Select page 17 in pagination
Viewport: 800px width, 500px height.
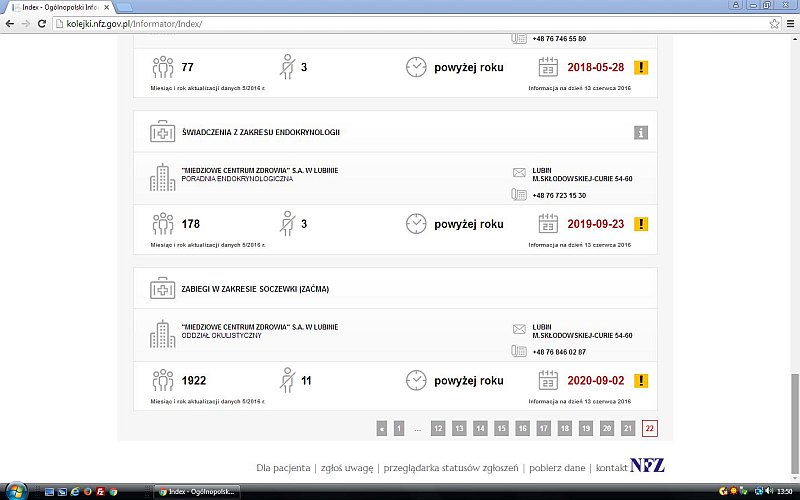click(543, 428)
